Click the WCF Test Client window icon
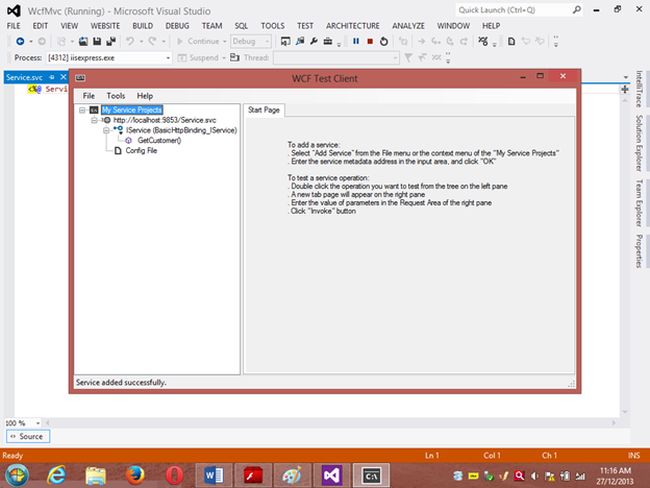This screenshot has width=650, height=488. [80, 78]
